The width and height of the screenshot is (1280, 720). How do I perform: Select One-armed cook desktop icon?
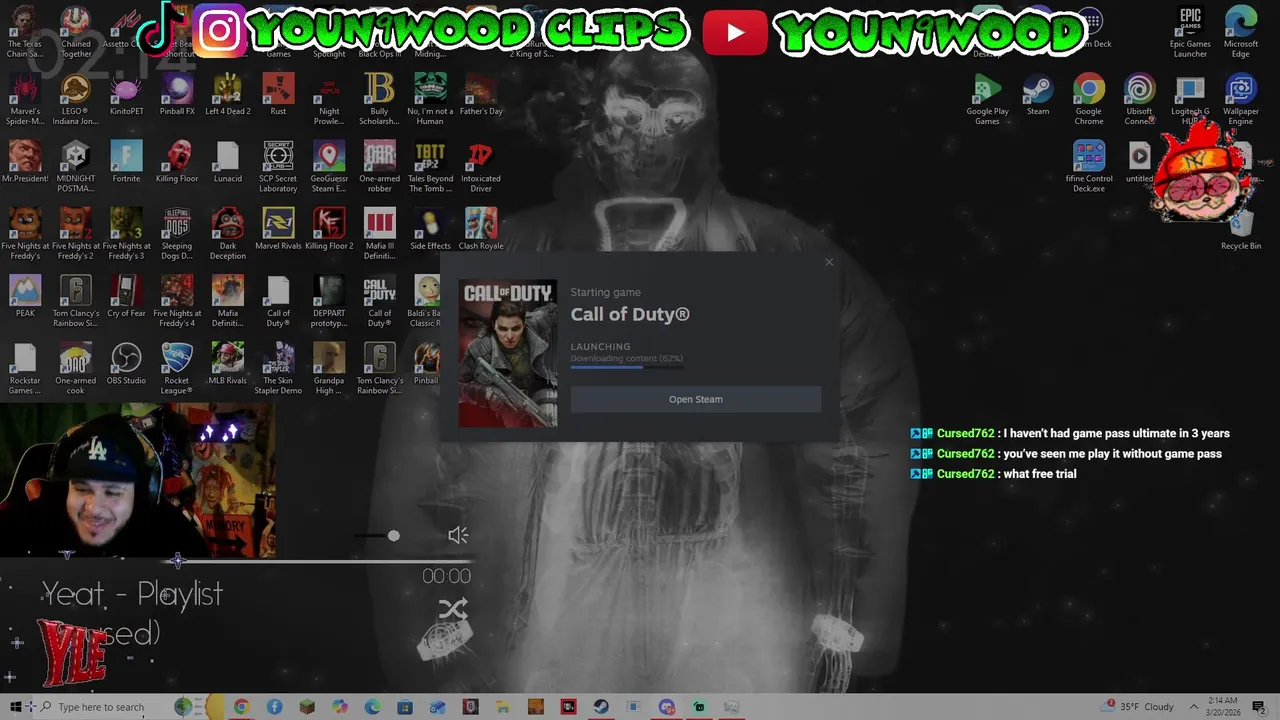point(76,368)
